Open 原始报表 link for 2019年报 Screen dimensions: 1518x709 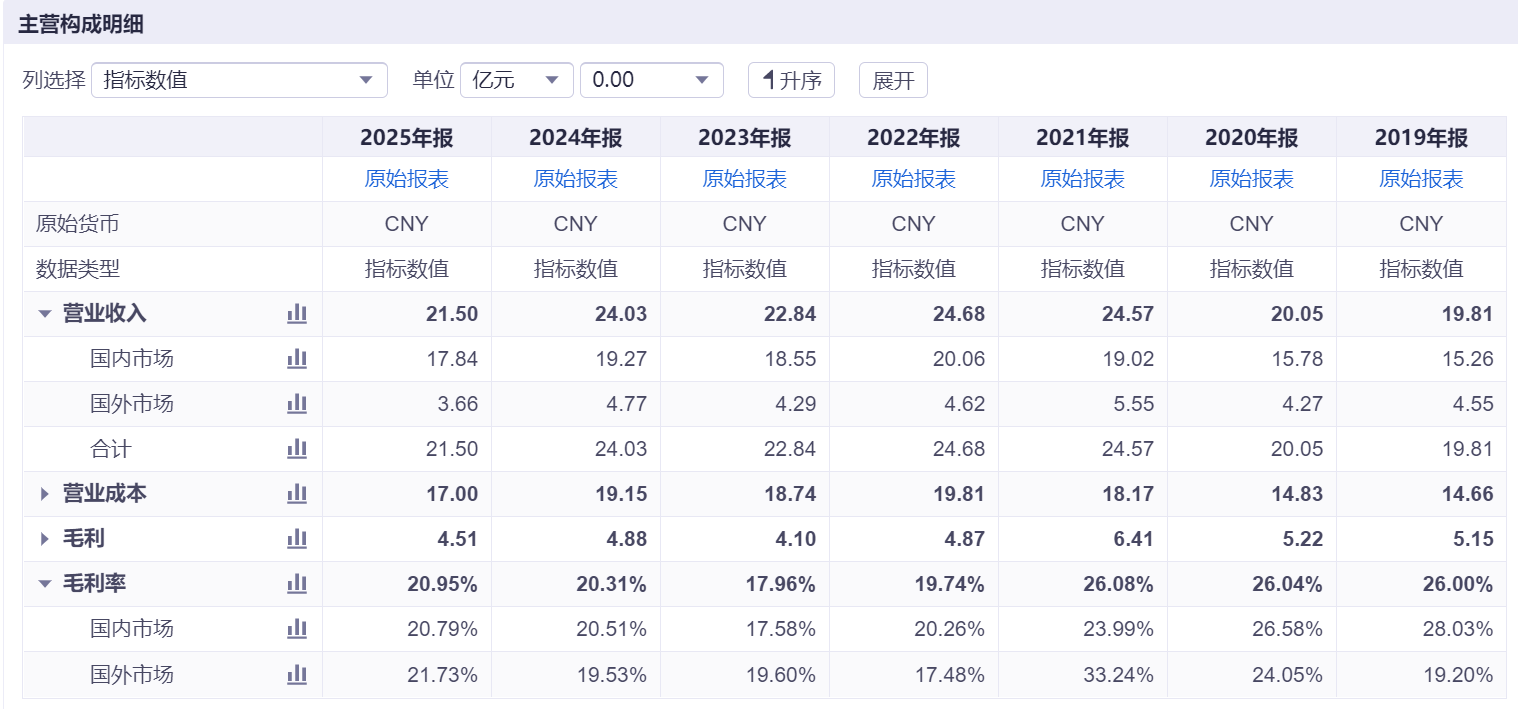pyautogui.click(x=1421, y=179)
